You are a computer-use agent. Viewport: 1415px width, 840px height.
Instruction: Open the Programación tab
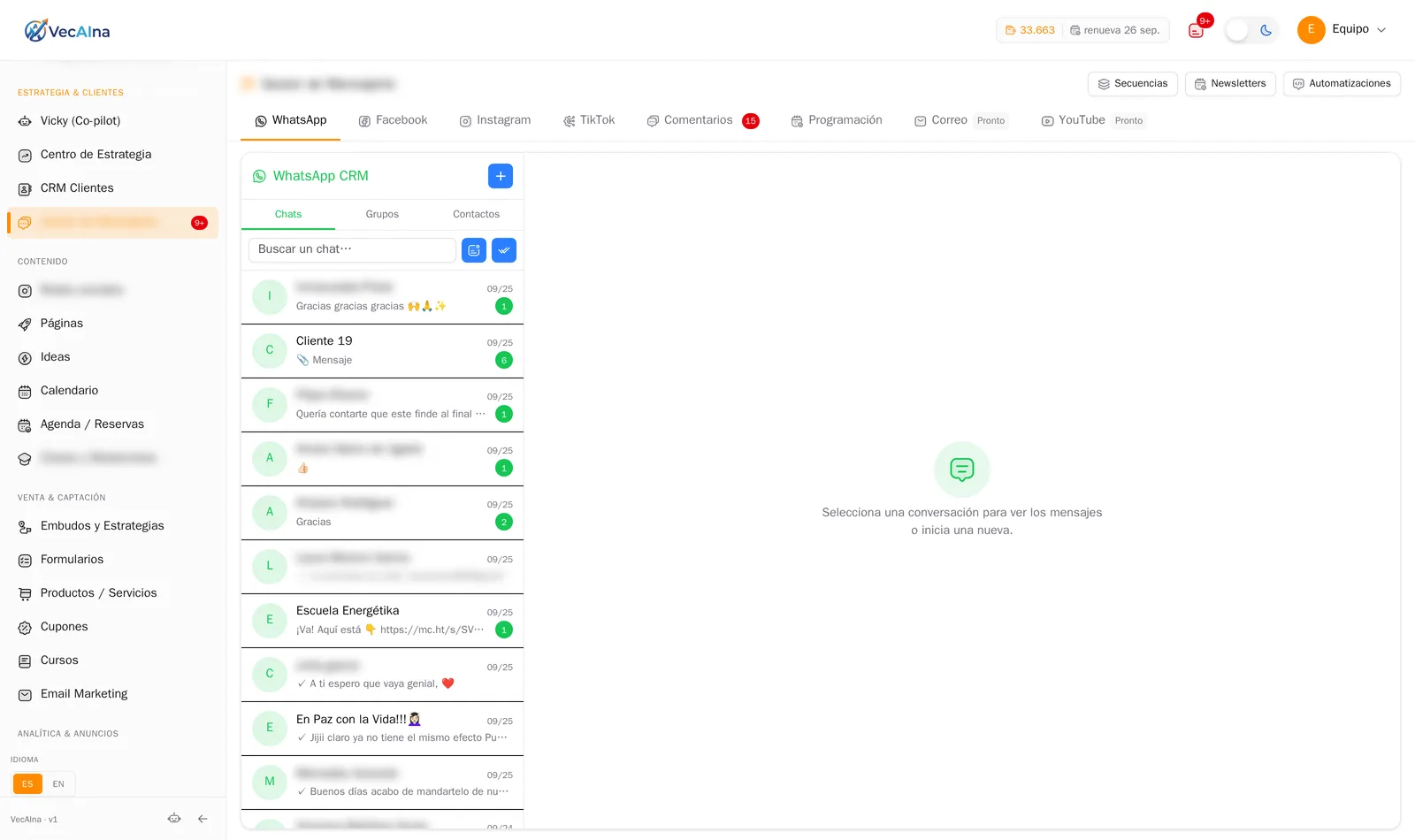pos(837,120)
